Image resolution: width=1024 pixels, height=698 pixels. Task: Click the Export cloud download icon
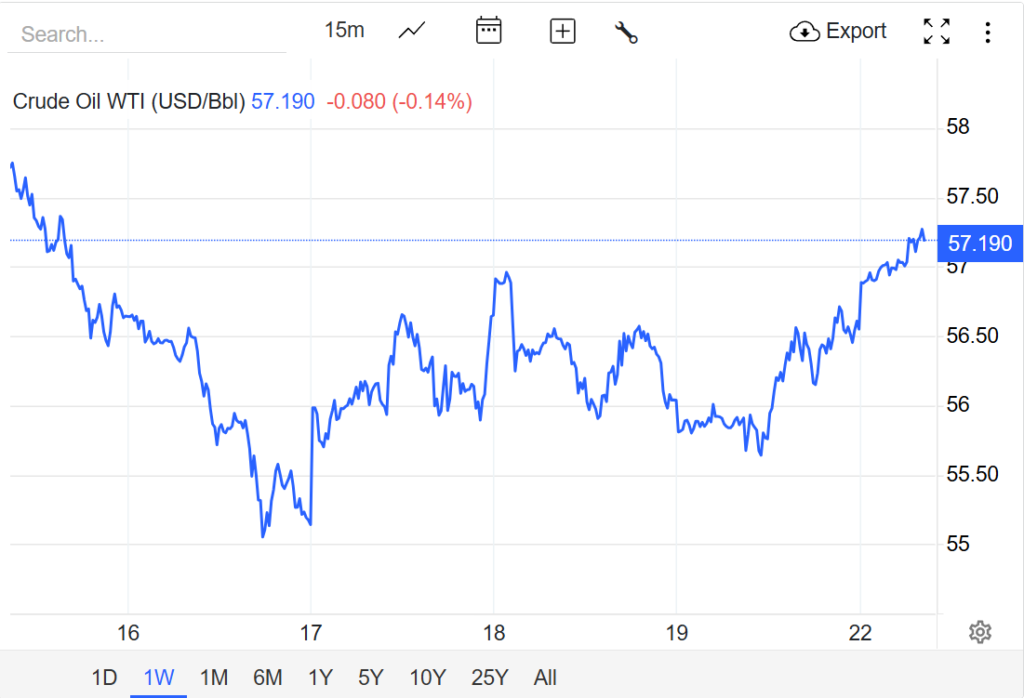click(x=805, y=32)
